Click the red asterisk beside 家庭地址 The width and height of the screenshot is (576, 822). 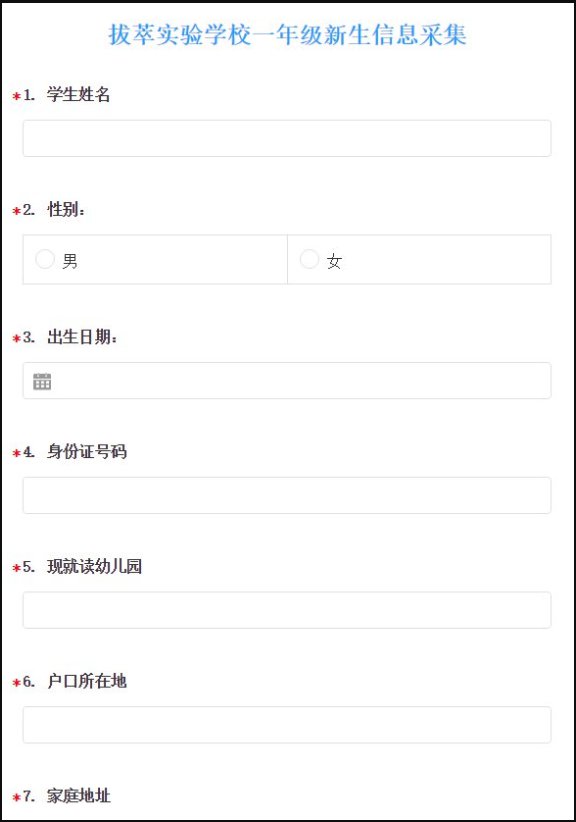[16, 797]
